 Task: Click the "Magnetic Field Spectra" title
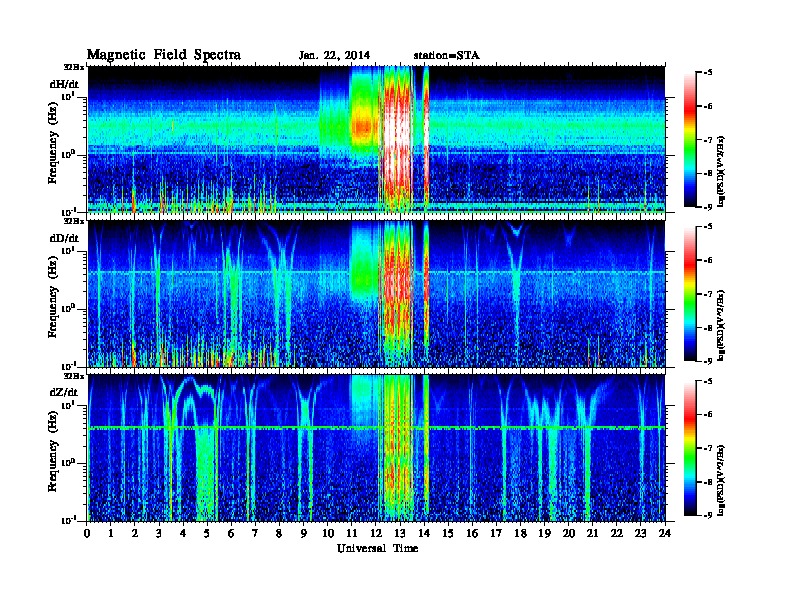(x=164, y=55)
